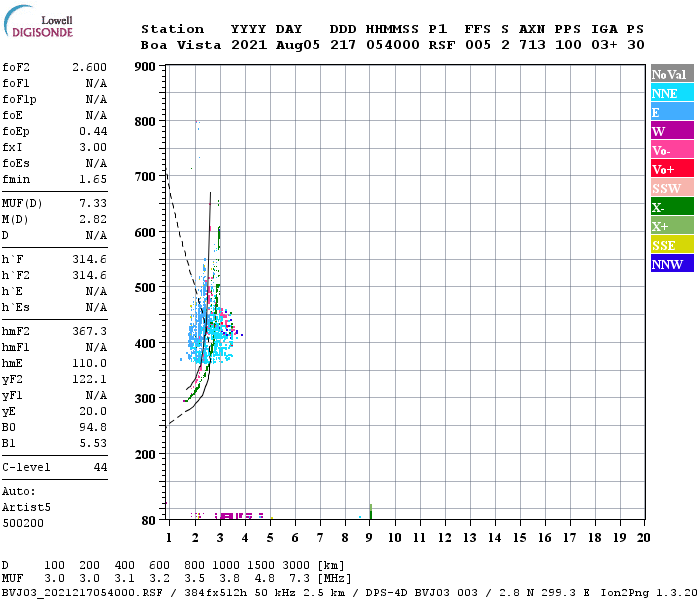Click the C-level value 44
This screenshot has height=600, width=700.
[x=100, y=467]
